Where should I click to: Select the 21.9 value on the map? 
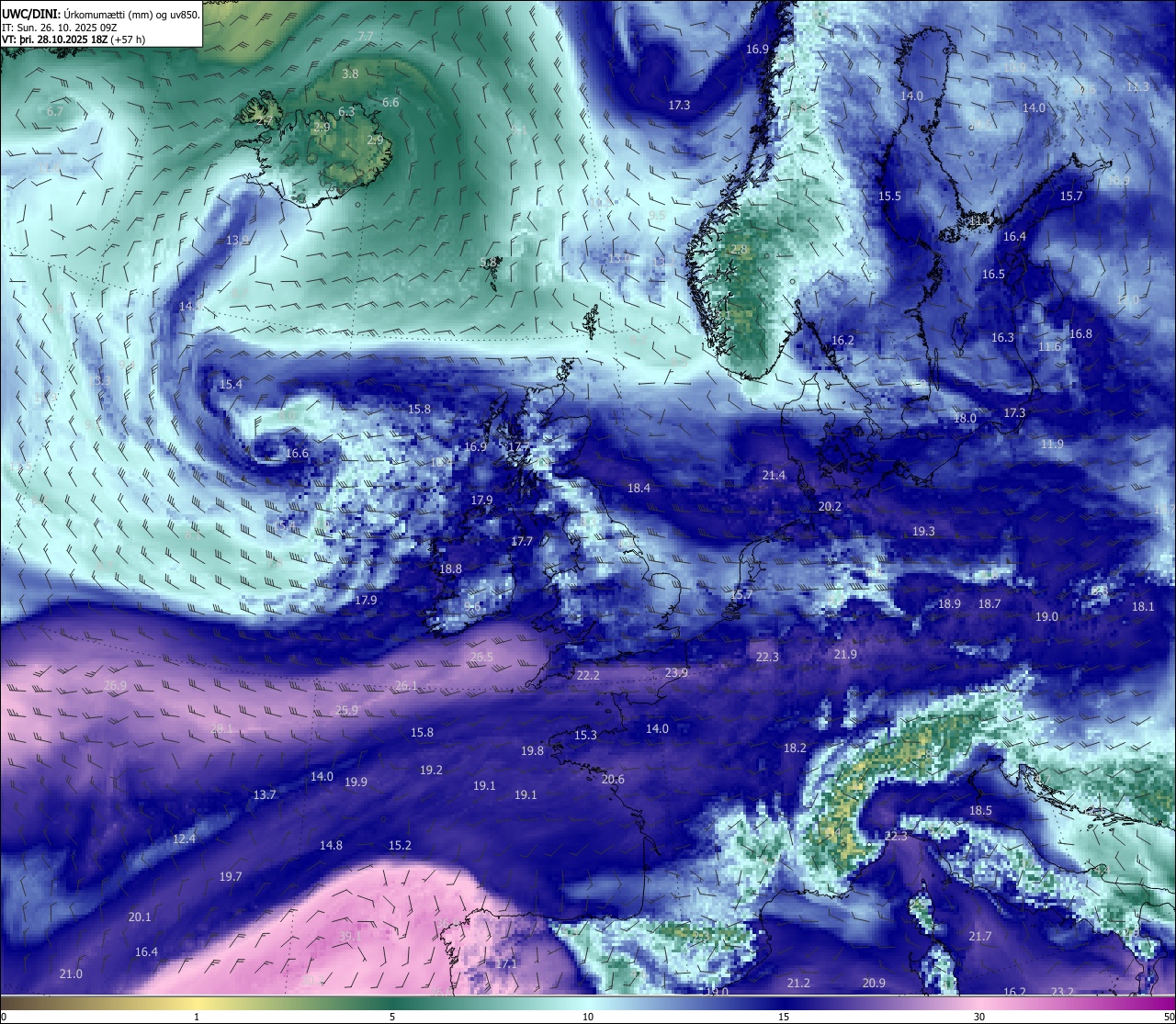pyautogui.click(x=845, y=654)
